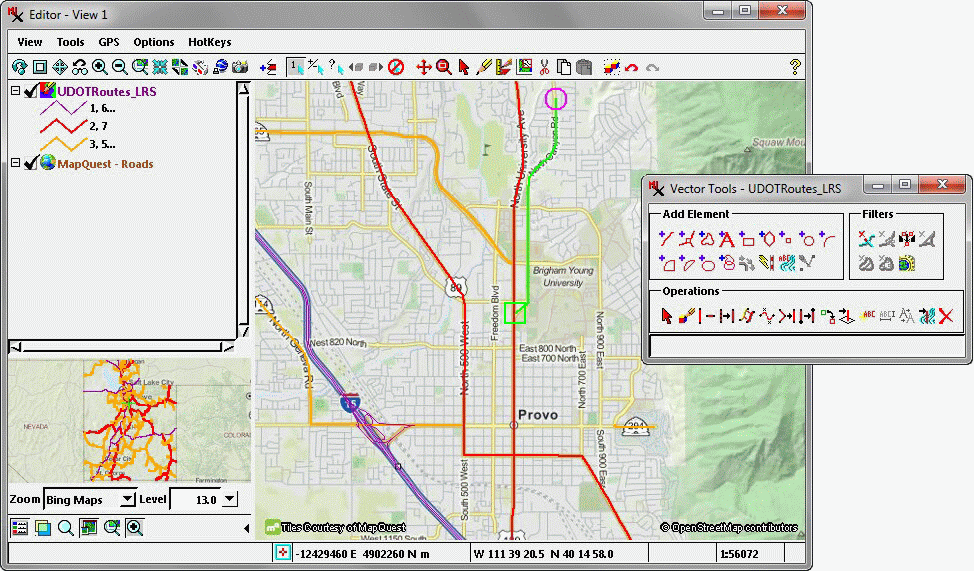The width and height of the screenshot is (974, 571).
Task: Click the globe icon in the Filters panel
Action: (x=906, y=263)
